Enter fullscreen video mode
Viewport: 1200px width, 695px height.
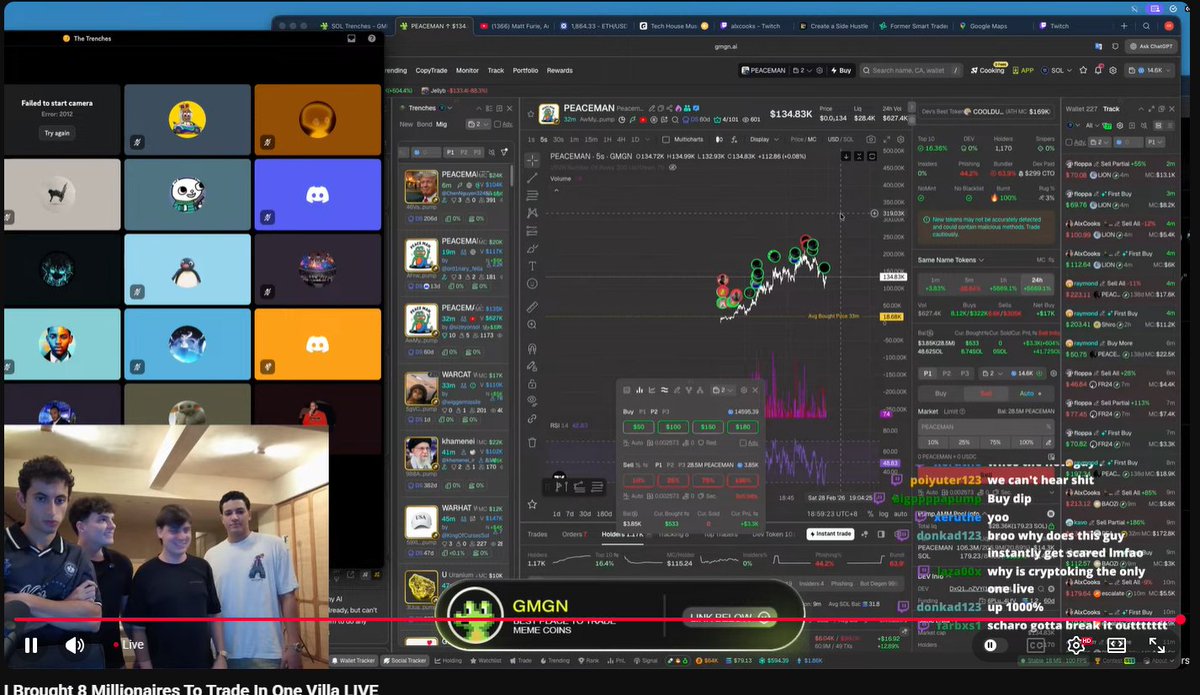[x=1157, y=645]
